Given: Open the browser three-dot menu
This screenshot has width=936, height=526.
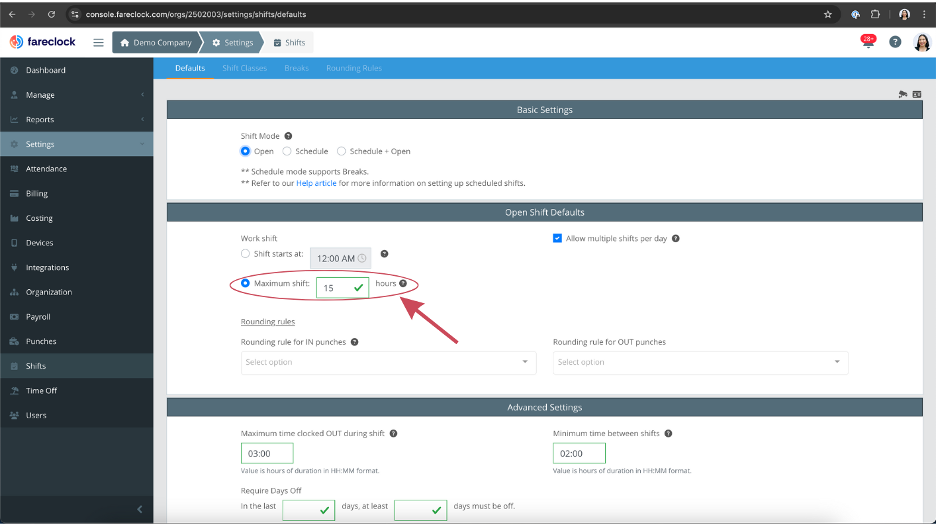Looking at the screenshot, I should 924,14.
